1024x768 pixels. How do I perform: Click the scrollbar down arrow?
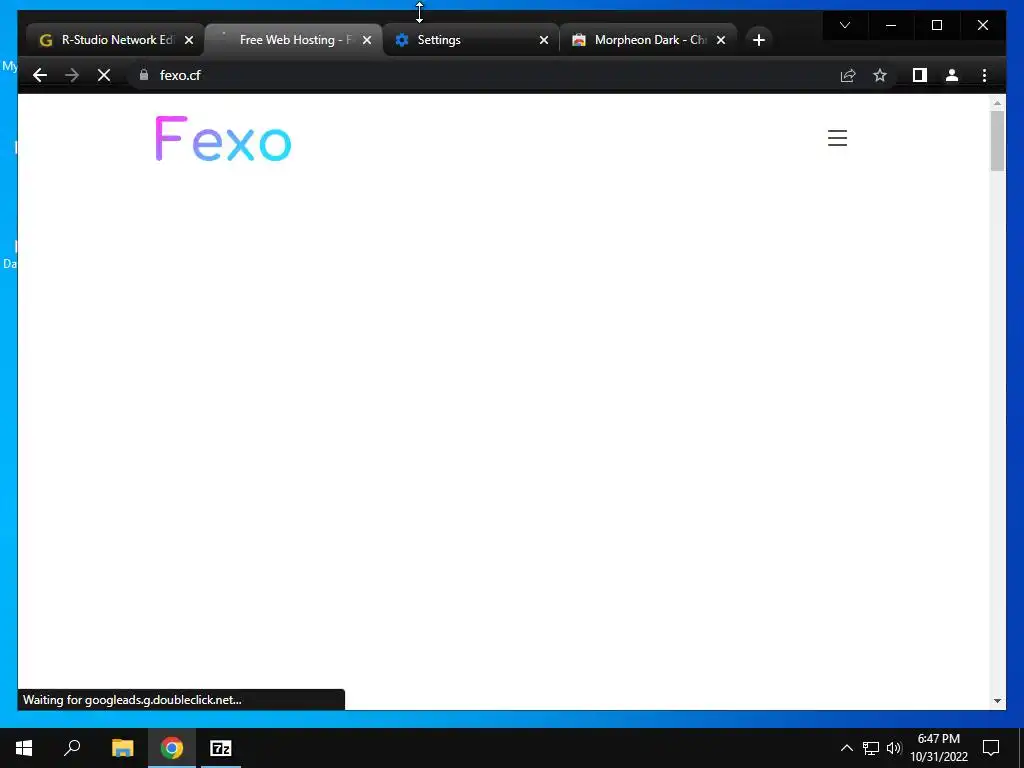pyautogui.click(x=997, y=701)
